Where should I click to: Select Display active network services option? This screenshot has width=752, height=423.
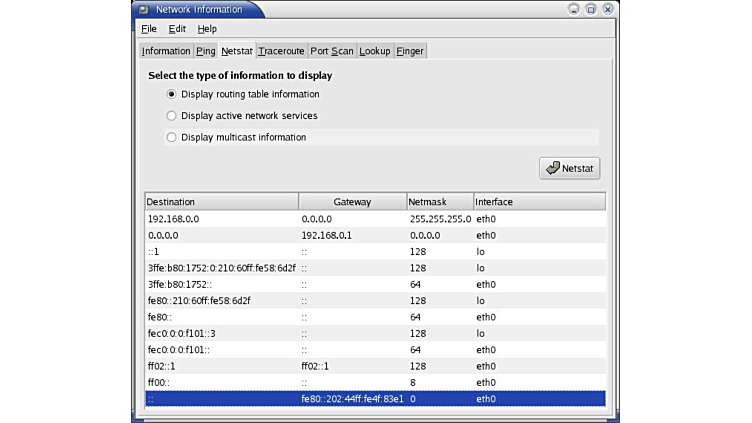click(172, 116)
